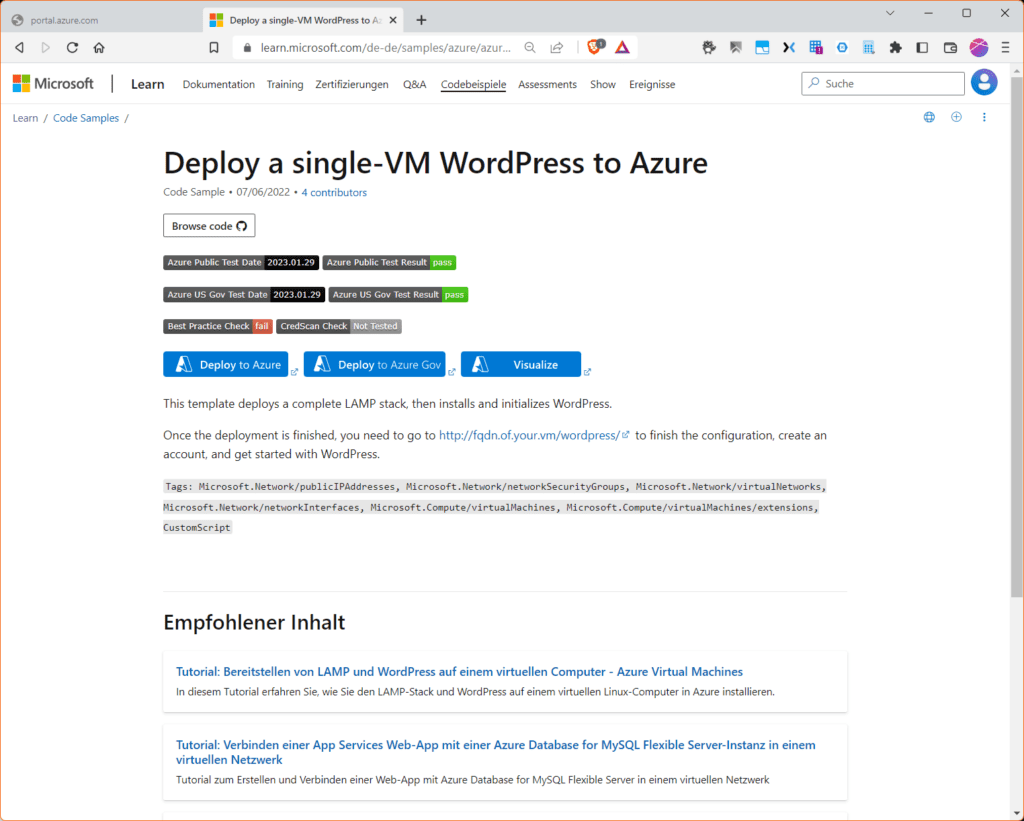The width and height of the screenshot is (1024, 821).
Task: Click the Browse code button
Action: pos(209,226)
